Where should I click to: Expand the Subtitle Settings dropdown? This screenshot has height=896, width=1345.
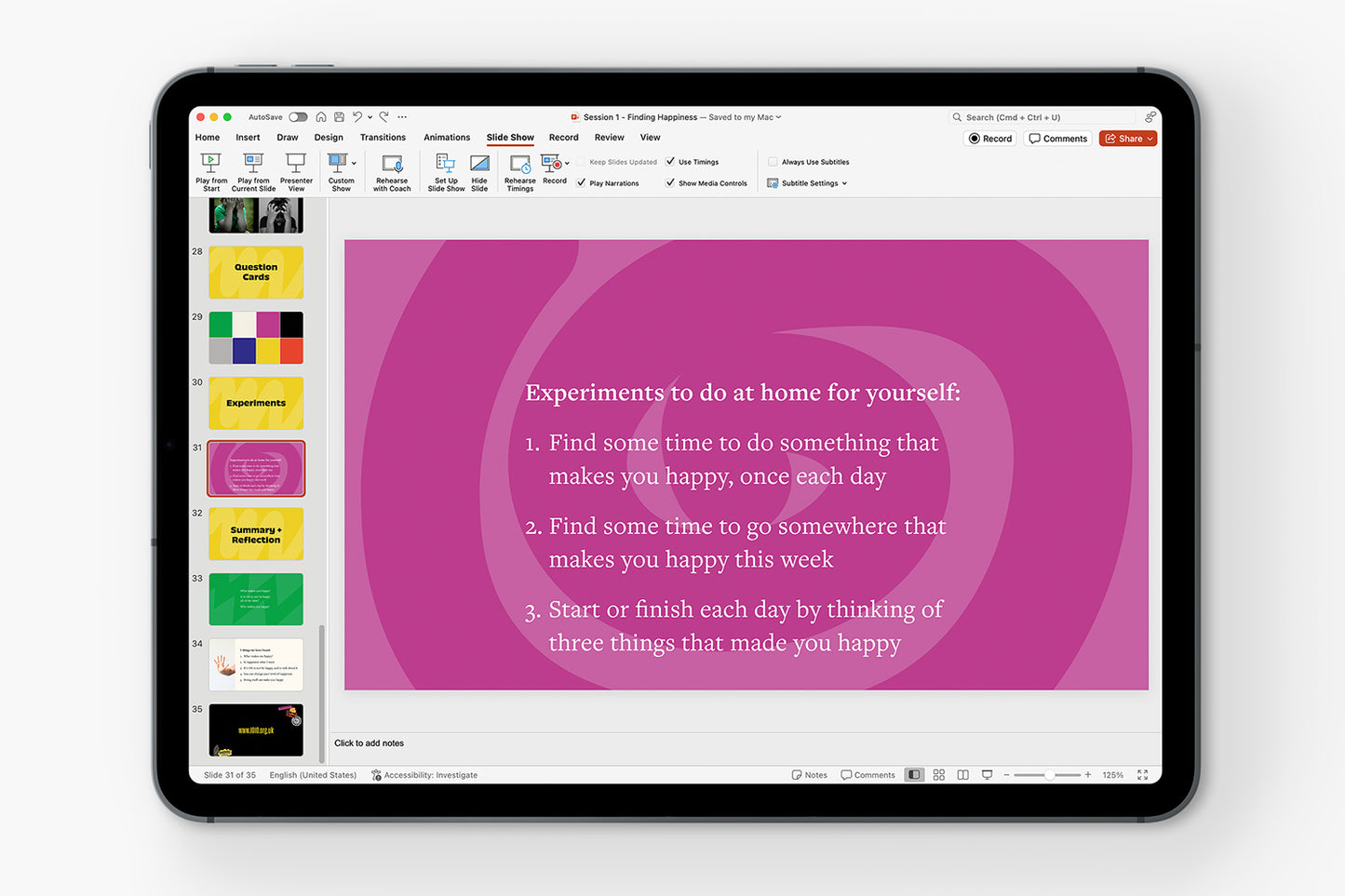pyautogui.click(x=808, y=183)
